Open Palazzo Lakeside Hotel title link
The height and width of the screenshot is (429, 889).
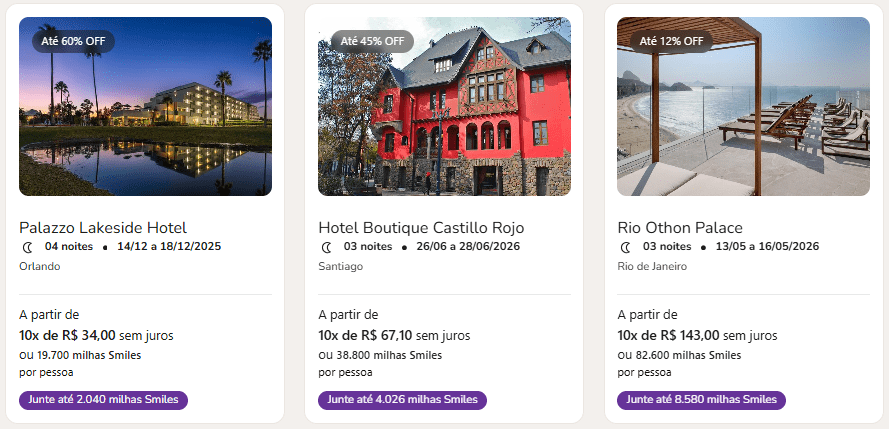point(103,227)
